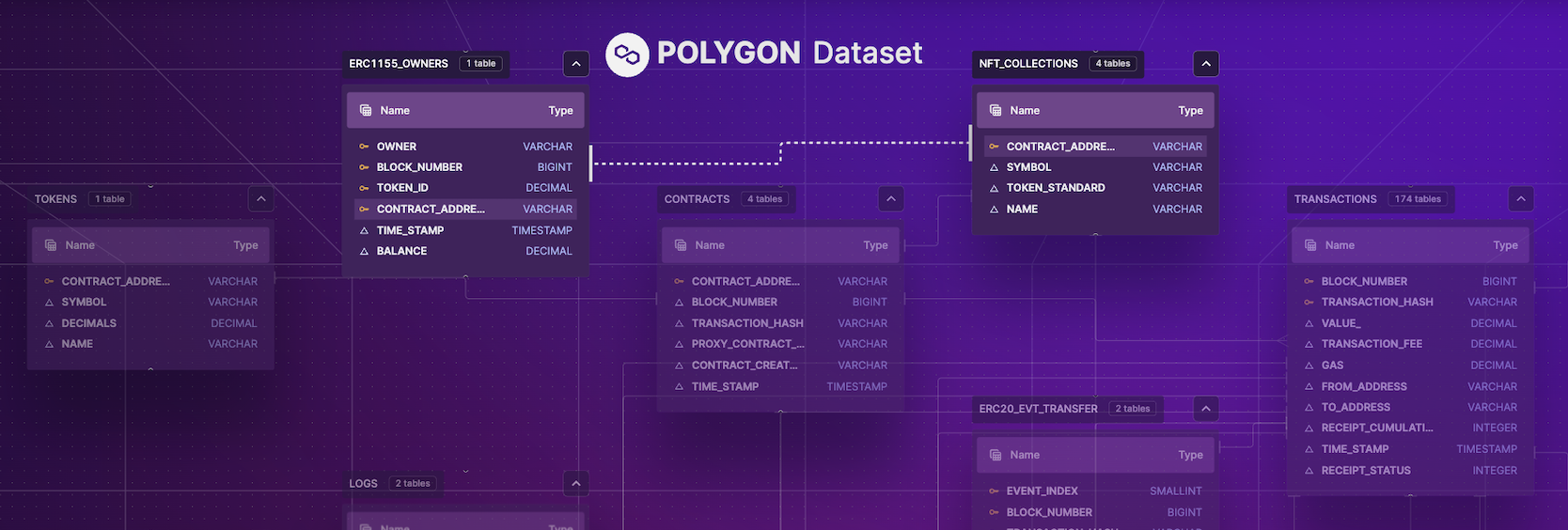The image size is (1568, 530).
Task: Select BLOCK_NUMBER row in ERC20_EVT_TRANSFER
Action: (x=1095, y=512)
